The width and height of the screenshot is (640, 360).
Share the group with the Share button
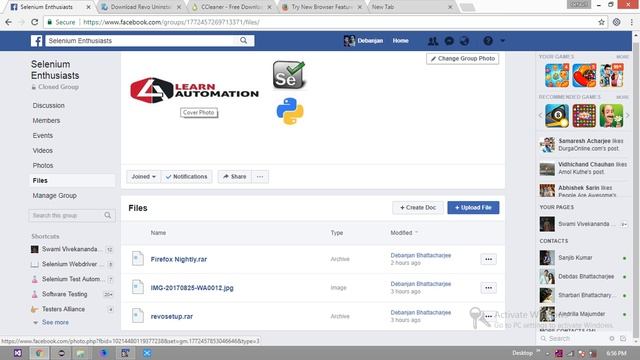coord(235,177)
